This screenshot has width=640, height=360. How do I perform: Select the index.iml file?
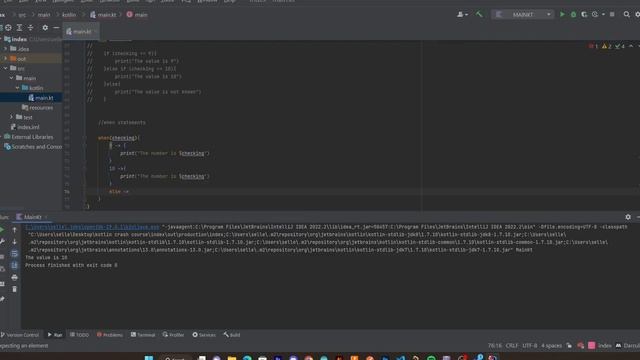coord(25,127)
